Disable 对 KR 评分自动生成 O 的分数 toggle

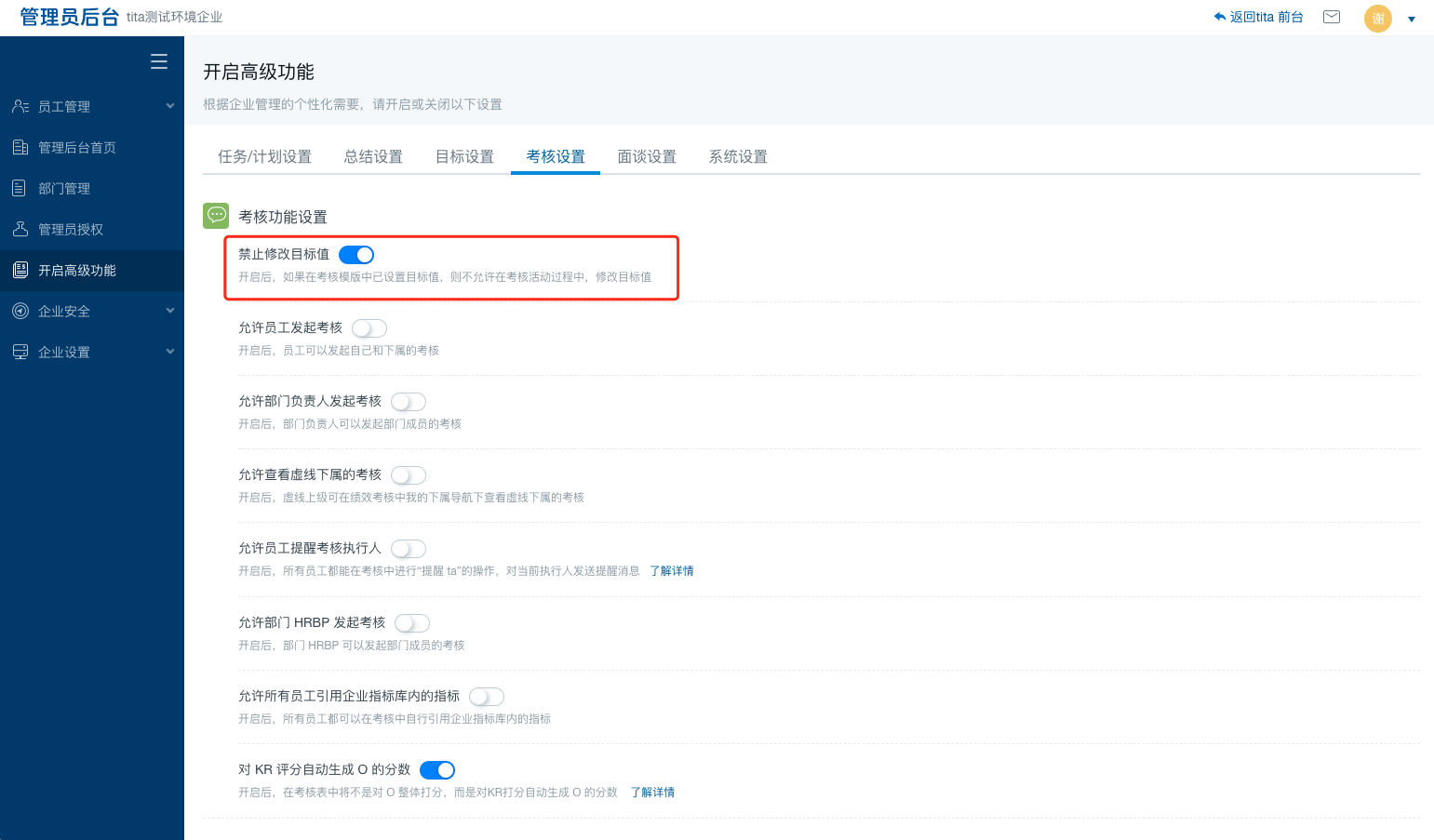[437, 770]
